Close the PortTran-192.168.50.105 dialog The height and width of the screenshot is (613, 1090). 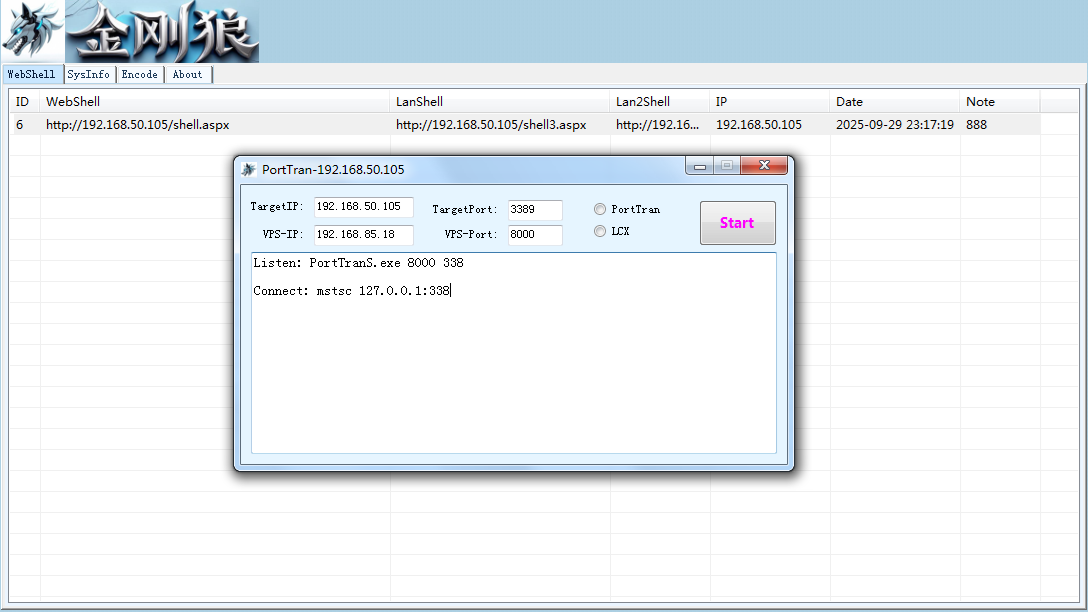(764, 165)
